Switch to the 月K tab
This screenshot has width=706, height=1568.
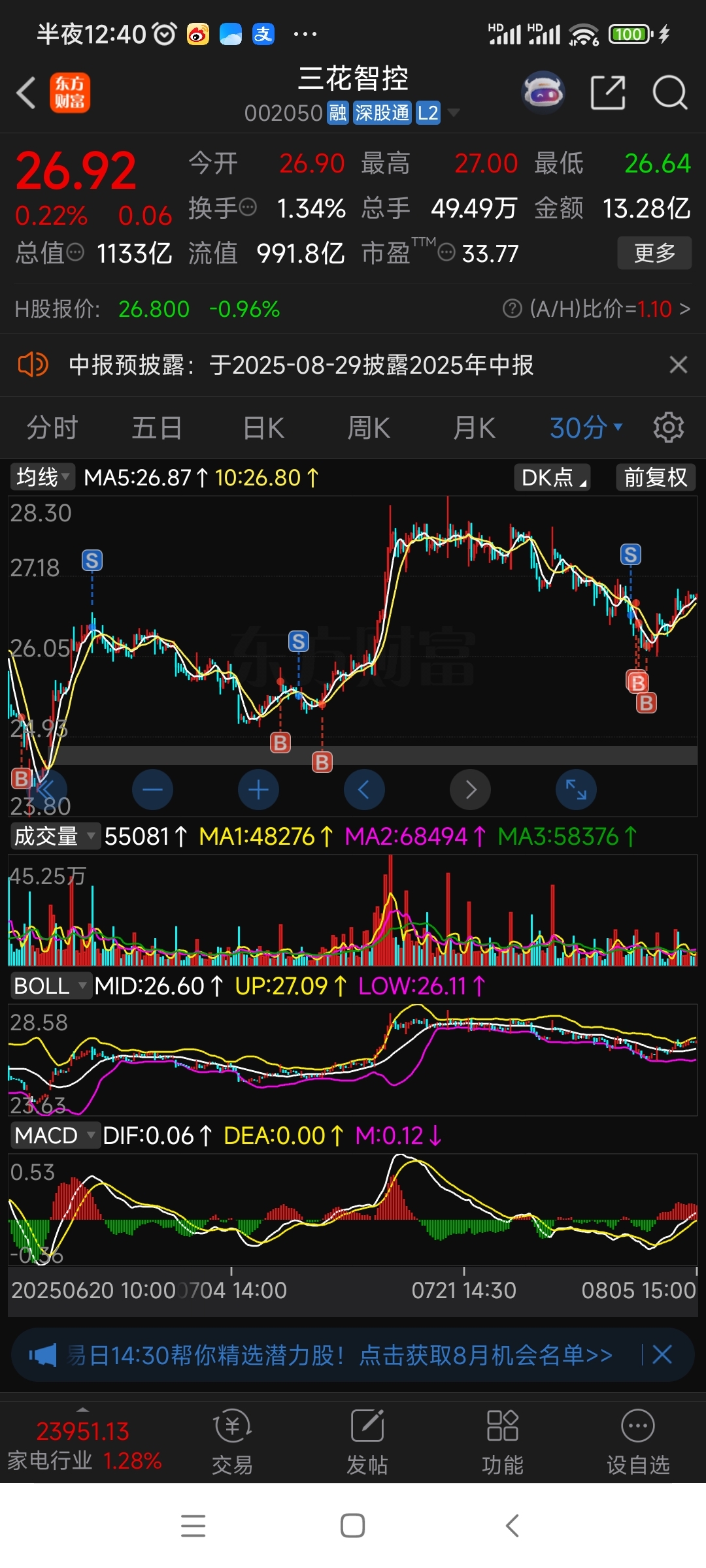475,428
